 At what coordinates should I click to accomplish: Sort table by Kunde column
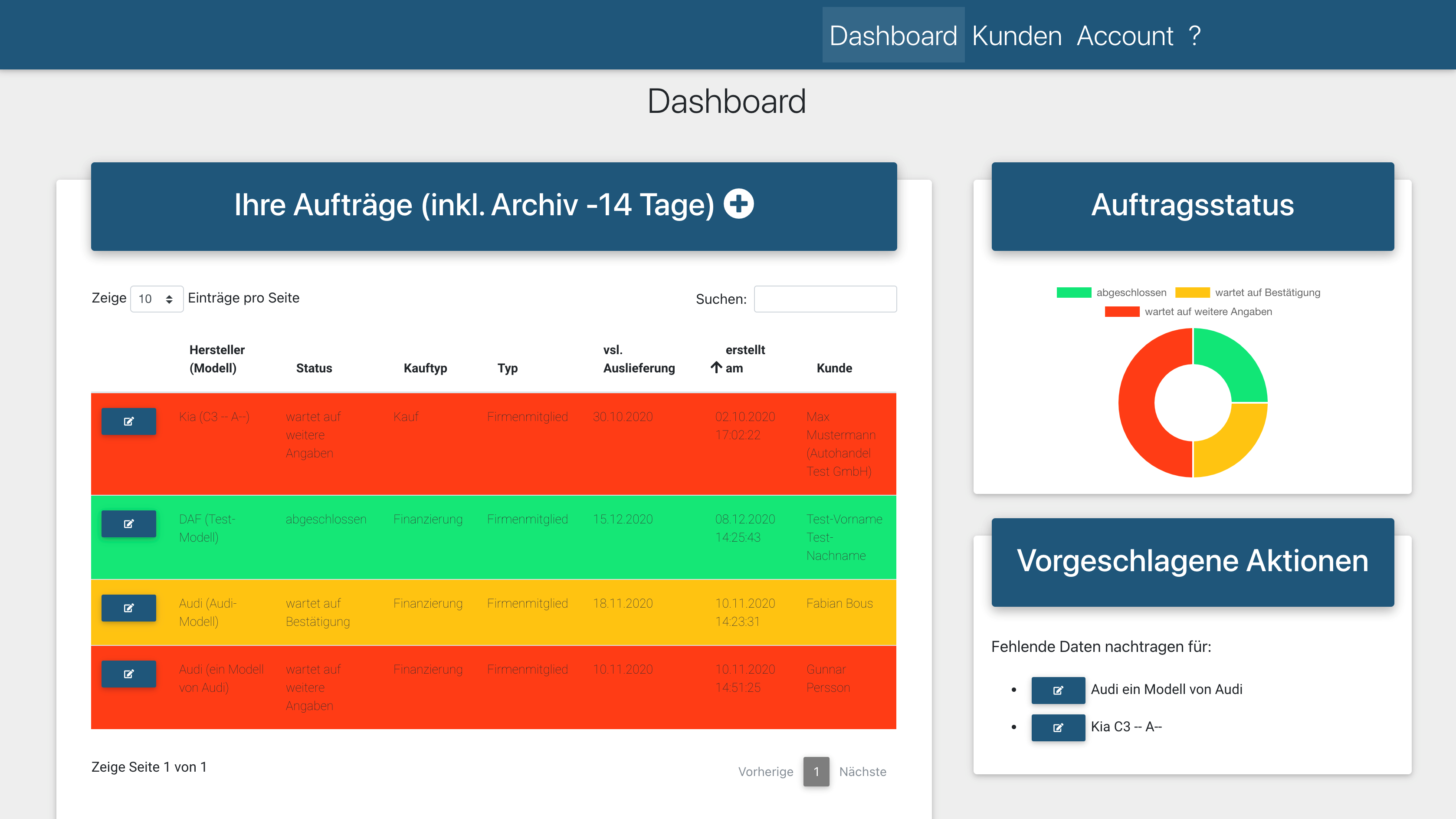click(834, 368)
